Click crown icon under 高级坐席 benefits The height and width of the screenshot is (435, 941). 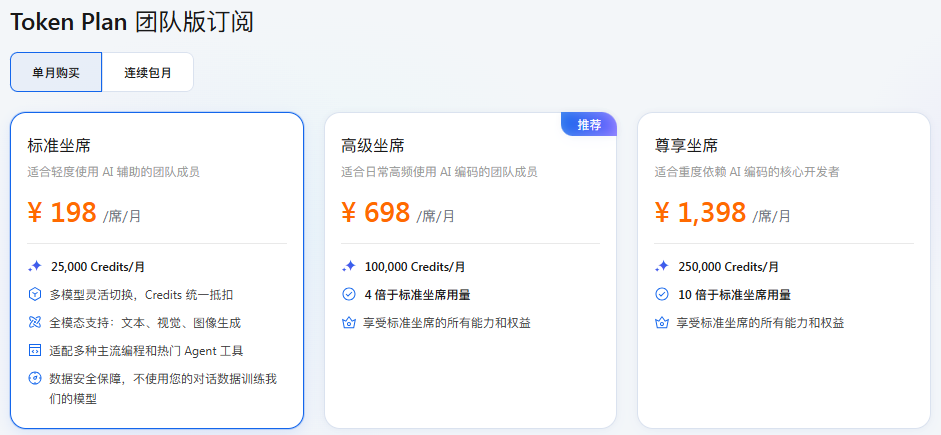point(349,323)
